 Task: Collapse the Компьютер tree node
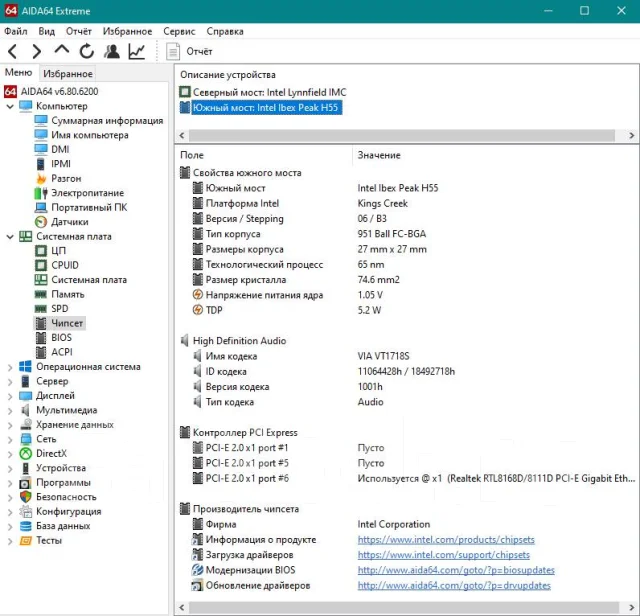[x=10, y=106]
